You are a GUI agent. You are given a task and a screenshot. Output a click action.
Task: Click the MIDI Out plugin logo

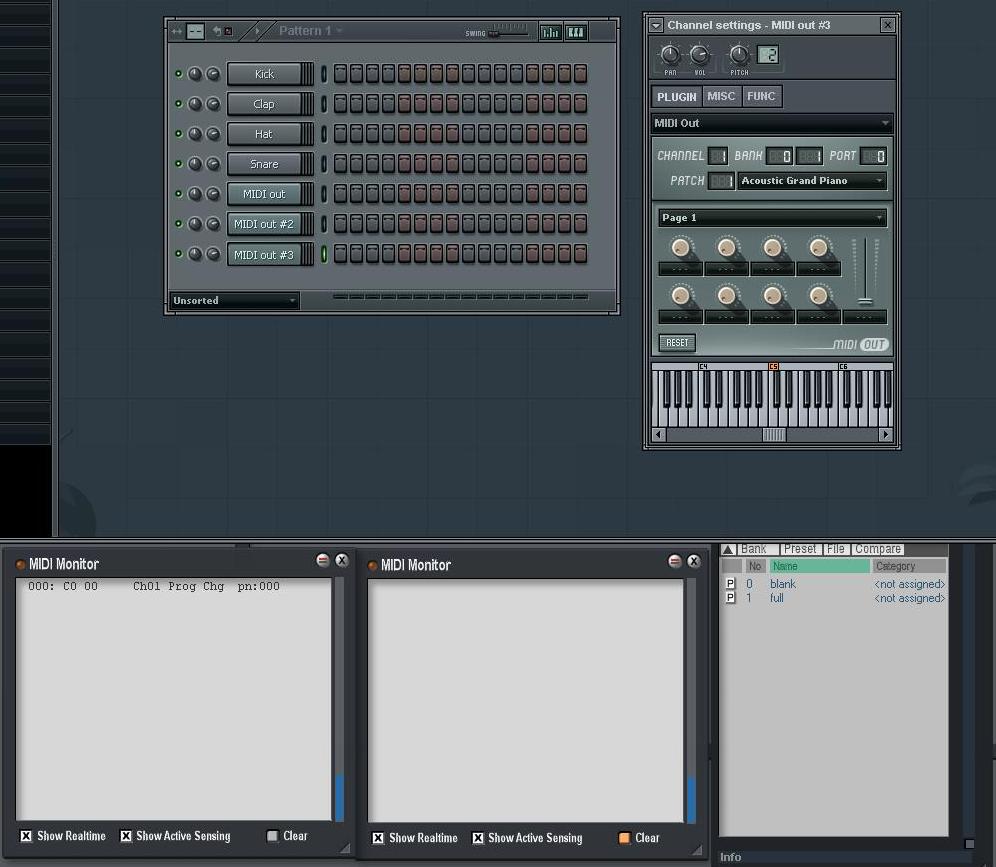[861, 344]
